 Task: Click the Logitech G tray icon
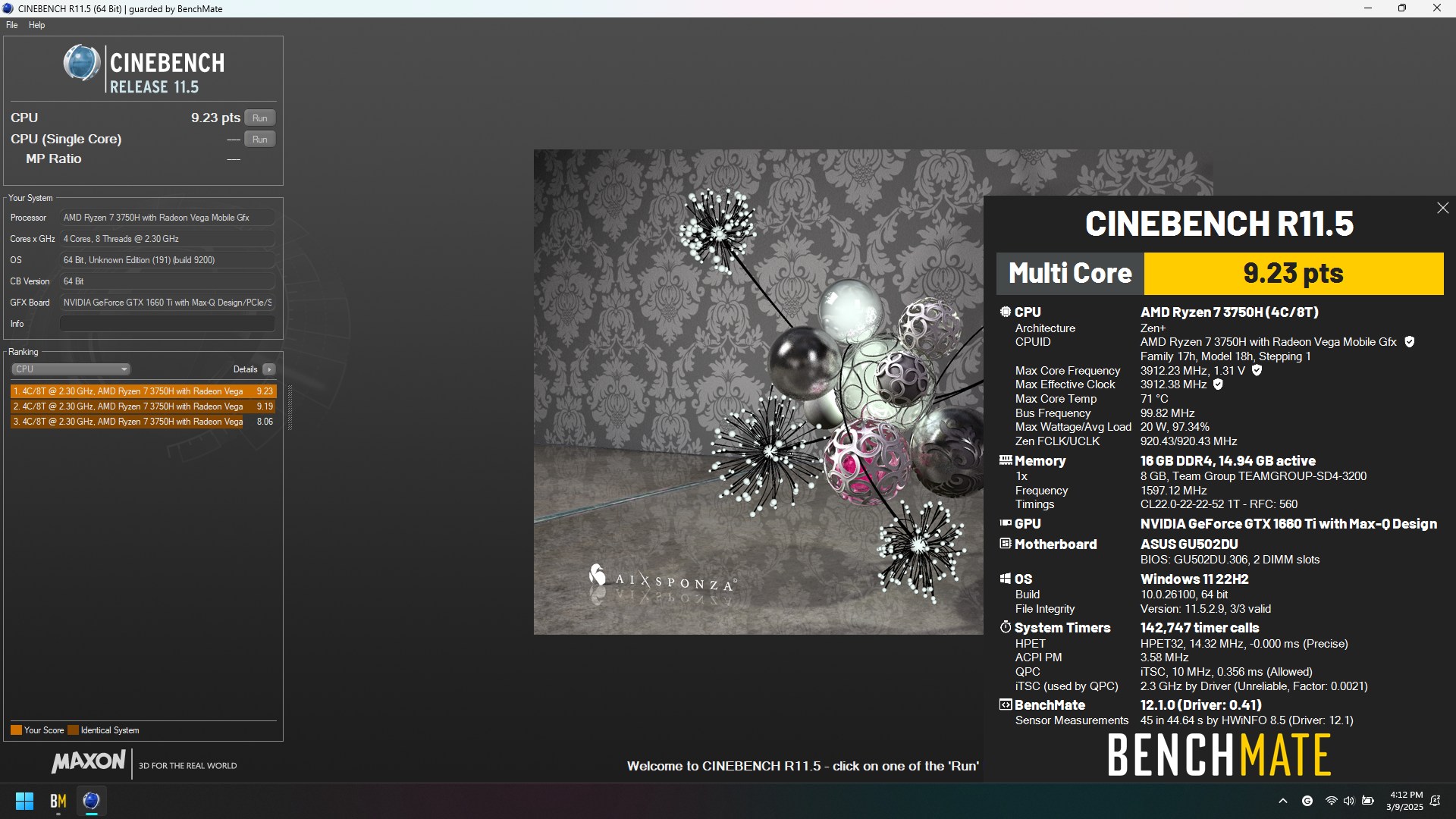tap(1307, 801)
